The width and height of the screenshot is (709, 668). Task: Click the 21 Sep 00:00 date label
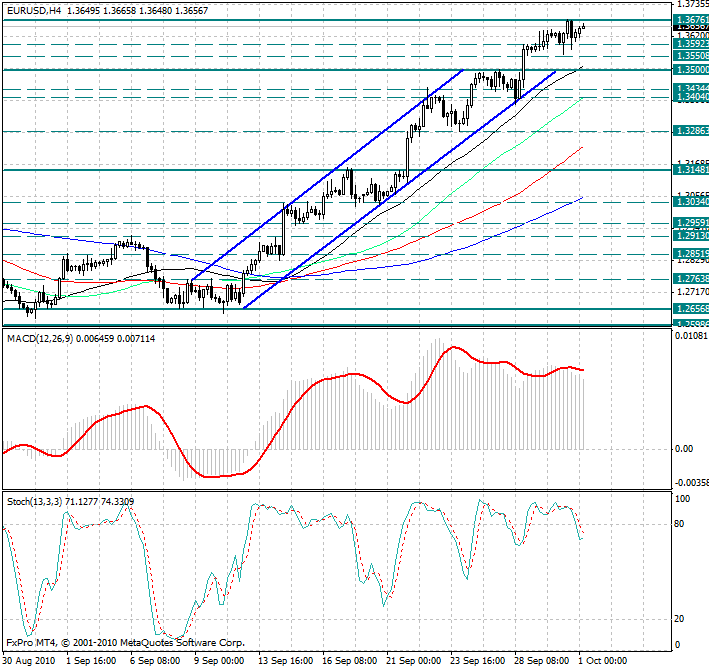(414, 661)
